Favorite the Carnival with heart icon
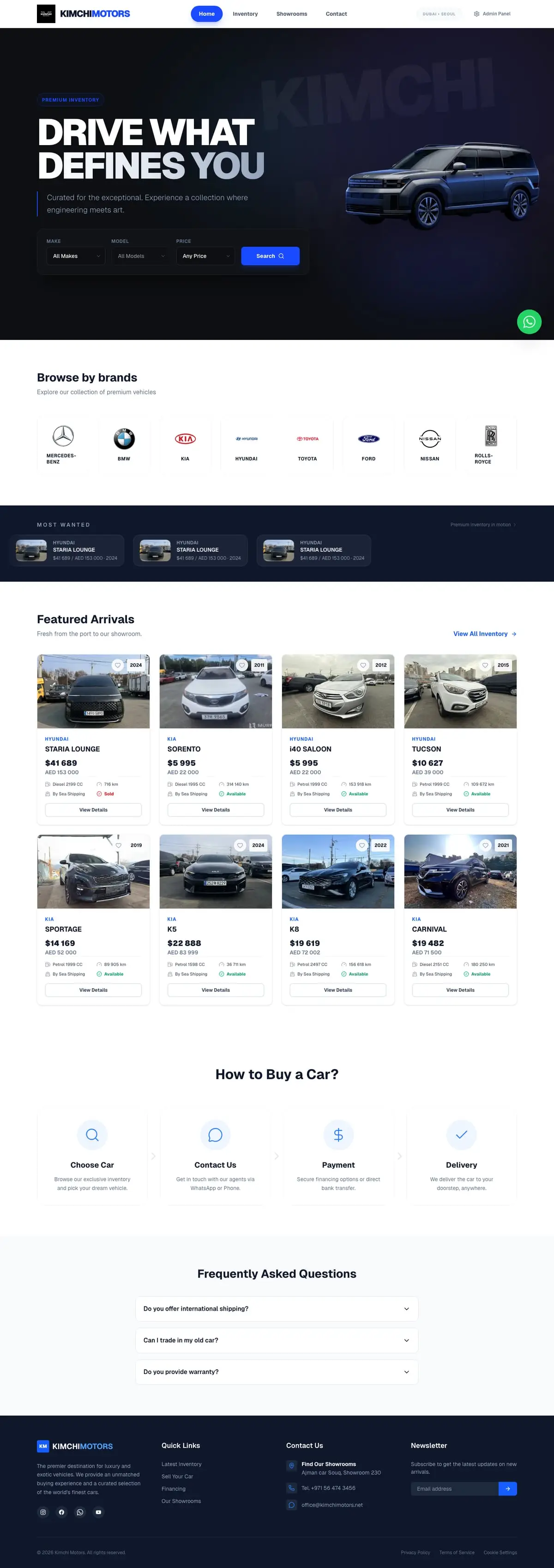Viewport: 554px width, 1568px height. coord(485,845)
